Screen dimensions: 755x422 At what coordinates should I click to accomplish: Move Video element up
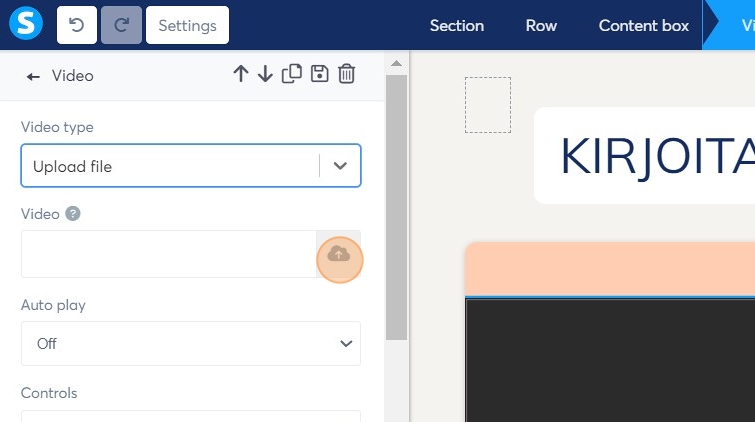(x=241, y=74)
